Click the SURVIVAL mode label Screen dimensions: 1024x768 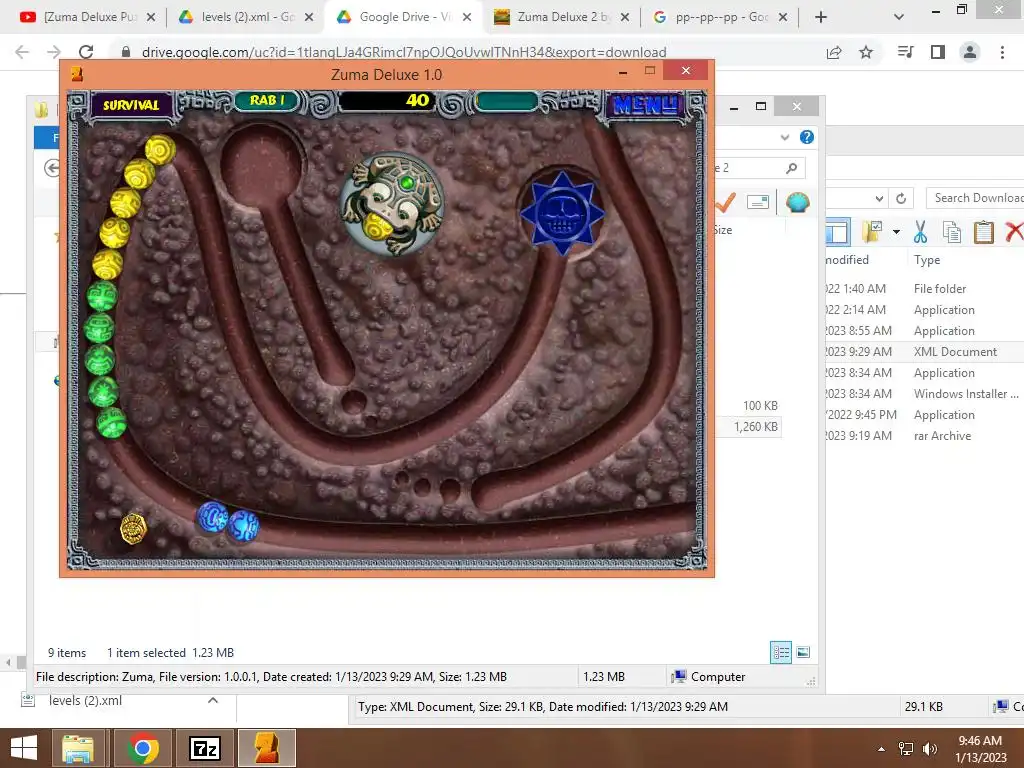[x=131, y=104]
